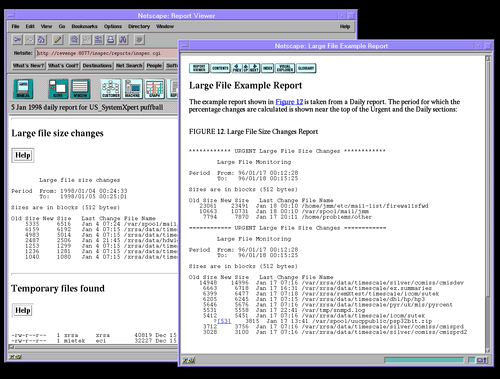500x379 pixels.
Task: Open the Options menu
Action: [113, 26]
